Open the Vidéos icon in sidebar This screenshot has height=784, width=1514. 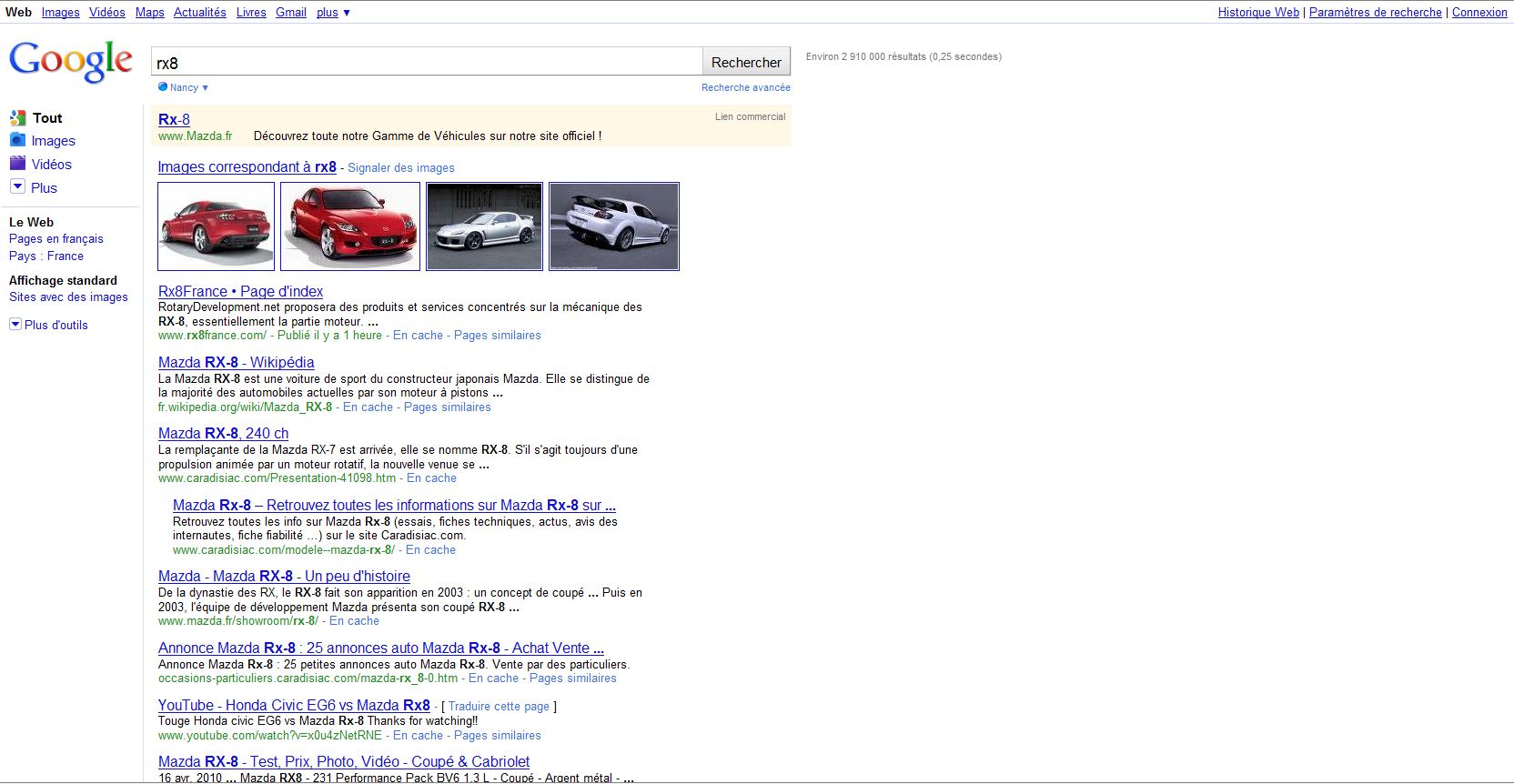click(x=17, y=164)
